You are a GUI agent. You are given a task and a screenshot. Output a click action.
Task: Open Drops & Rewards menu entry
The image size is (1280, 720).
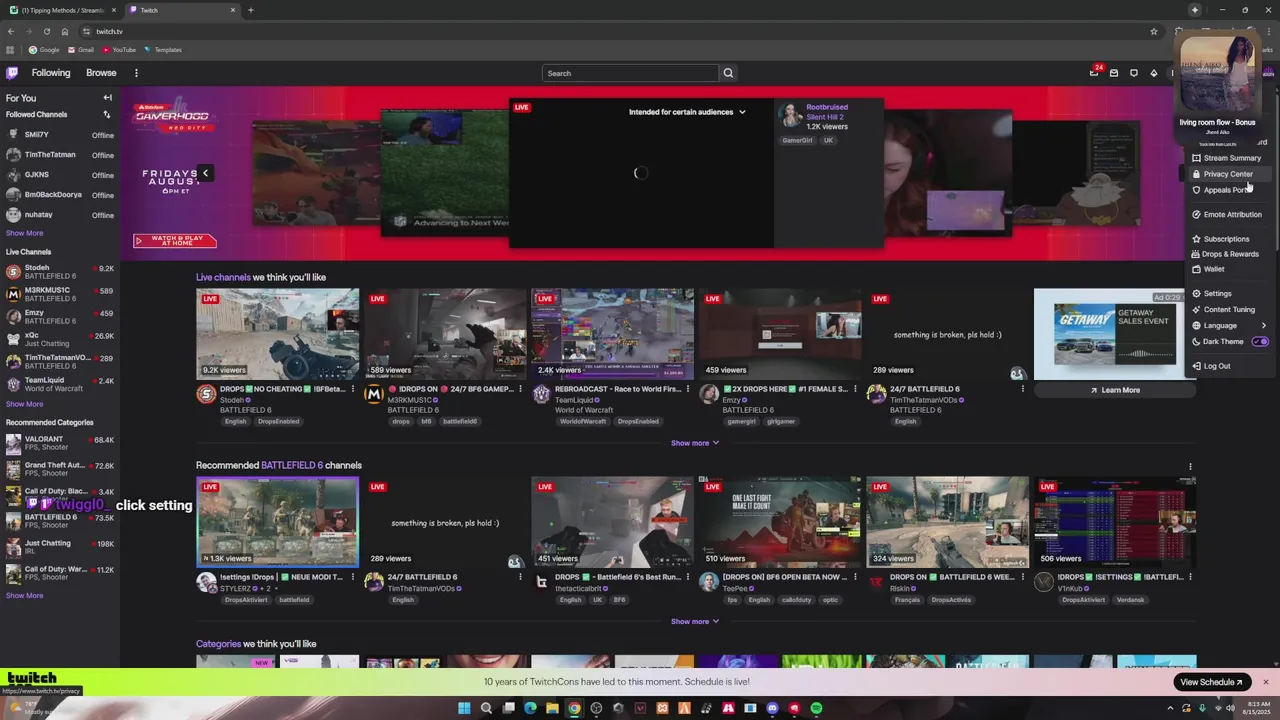point(1230,254)
